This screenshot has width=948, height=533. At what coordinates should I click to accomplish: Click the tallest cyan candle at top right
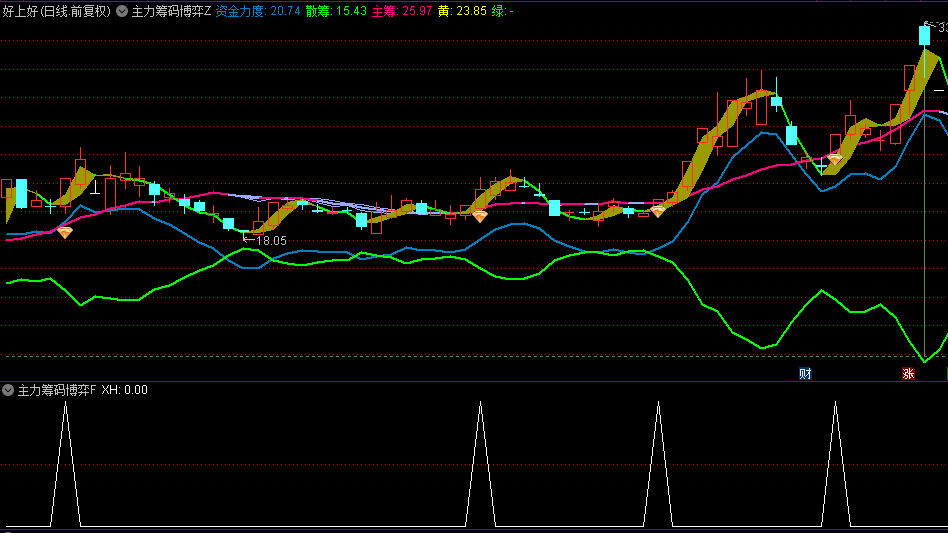click(x=924, y=35)
